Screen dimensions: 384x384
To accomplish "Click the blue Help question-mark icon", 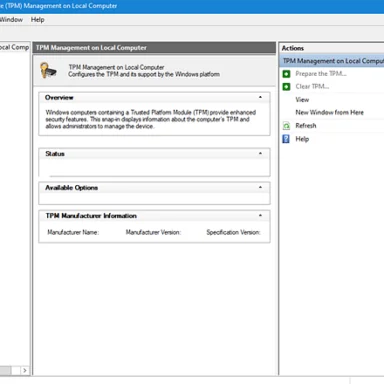I will [x=286, y=139].
